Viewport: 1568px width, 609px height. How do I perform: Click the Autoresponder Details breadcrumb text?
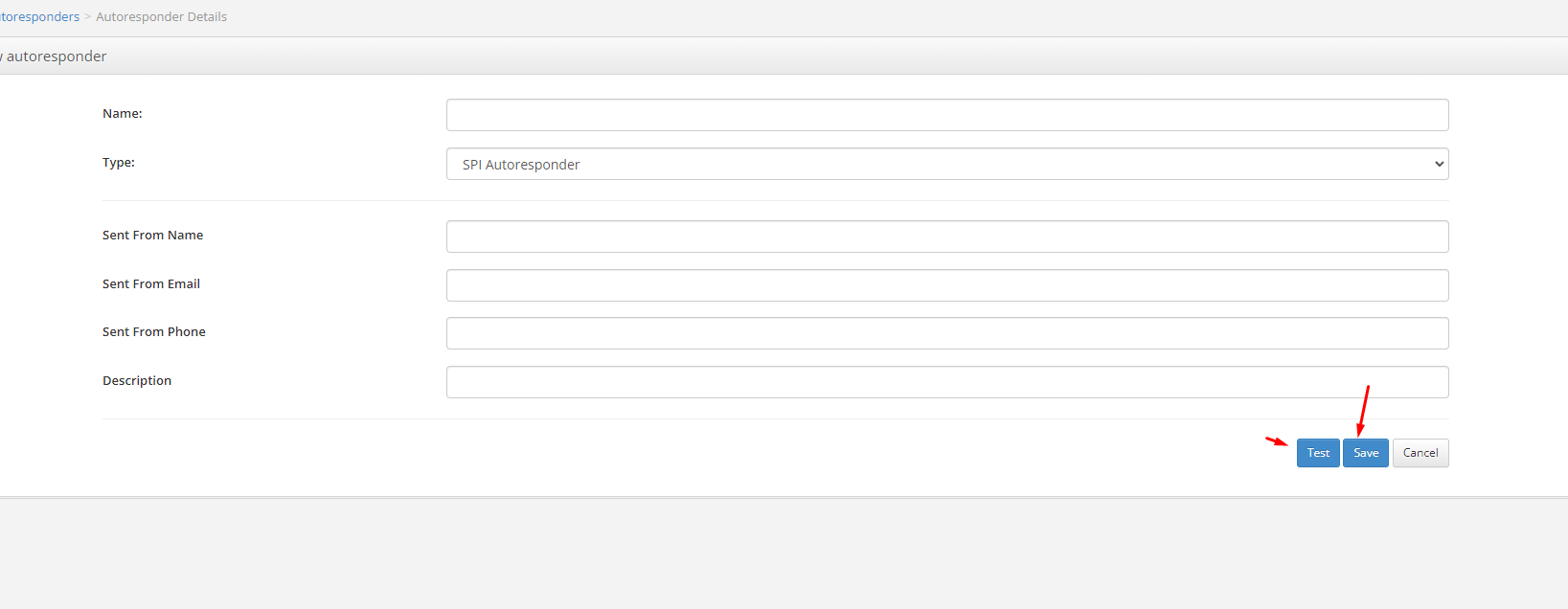point(161,16)
